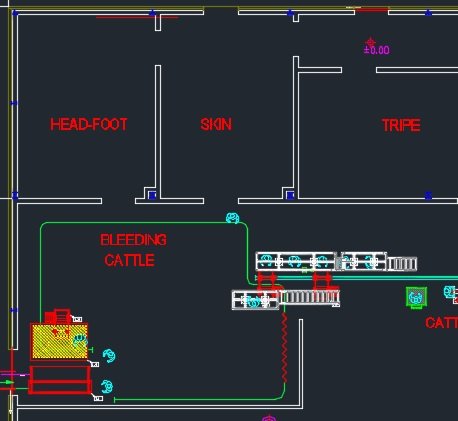The image size is (458, 421).
Task: Click the BLEEDING CATTLE text label
Action: tap(133, 250)
